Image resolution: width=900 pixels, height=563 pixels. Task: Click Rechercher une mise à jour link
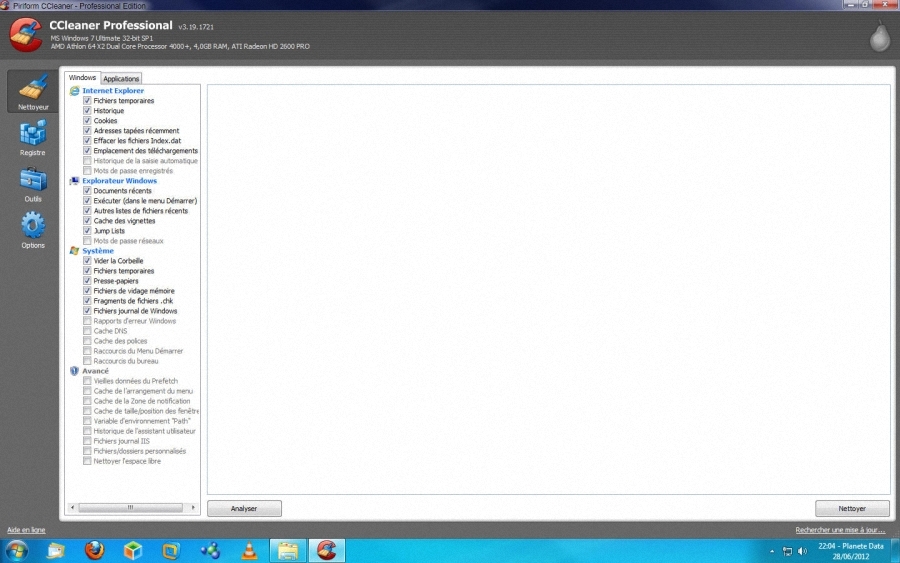click(840, 530)
